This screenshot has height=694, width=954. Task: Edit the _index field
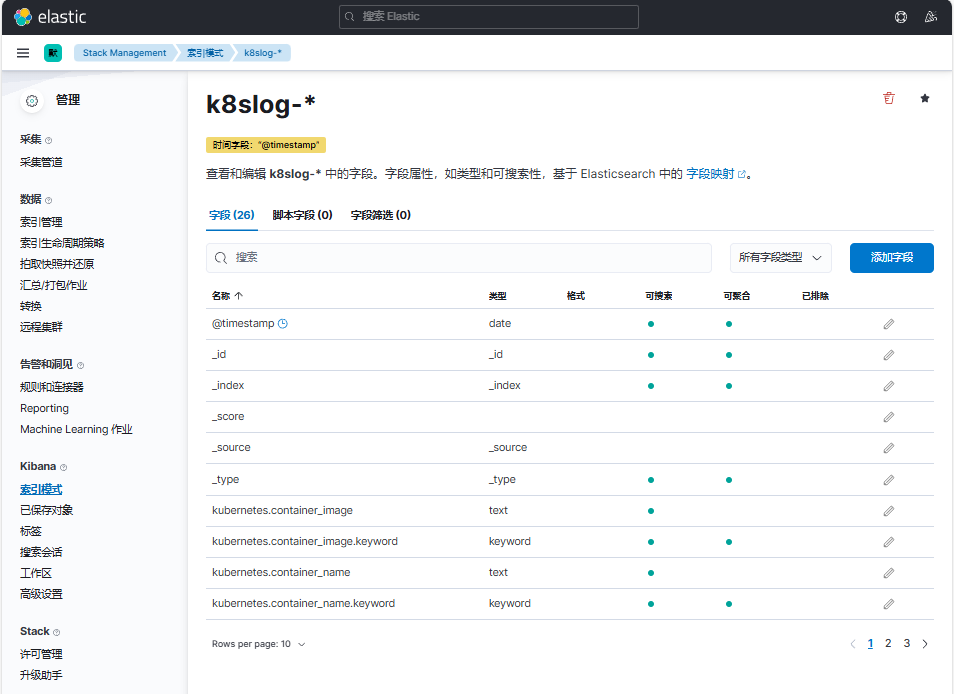[x=889, y=386]
